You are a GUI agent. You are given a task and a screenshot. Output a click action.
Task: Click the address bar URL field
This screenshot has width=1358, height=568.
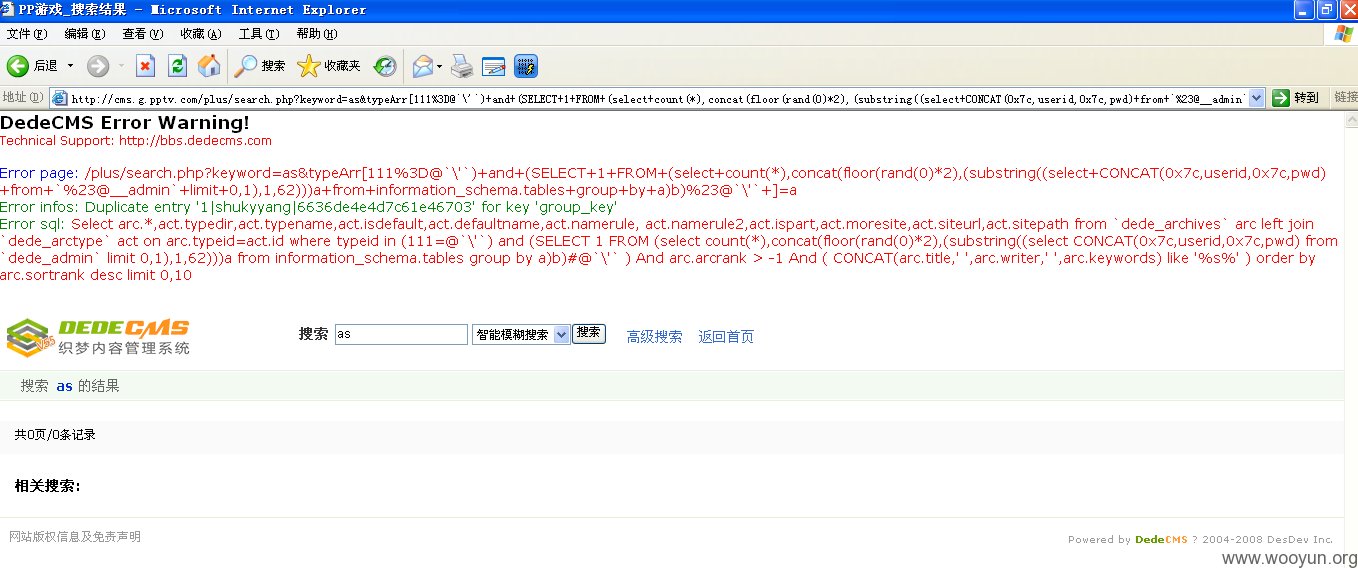click(x=657, y=98)
